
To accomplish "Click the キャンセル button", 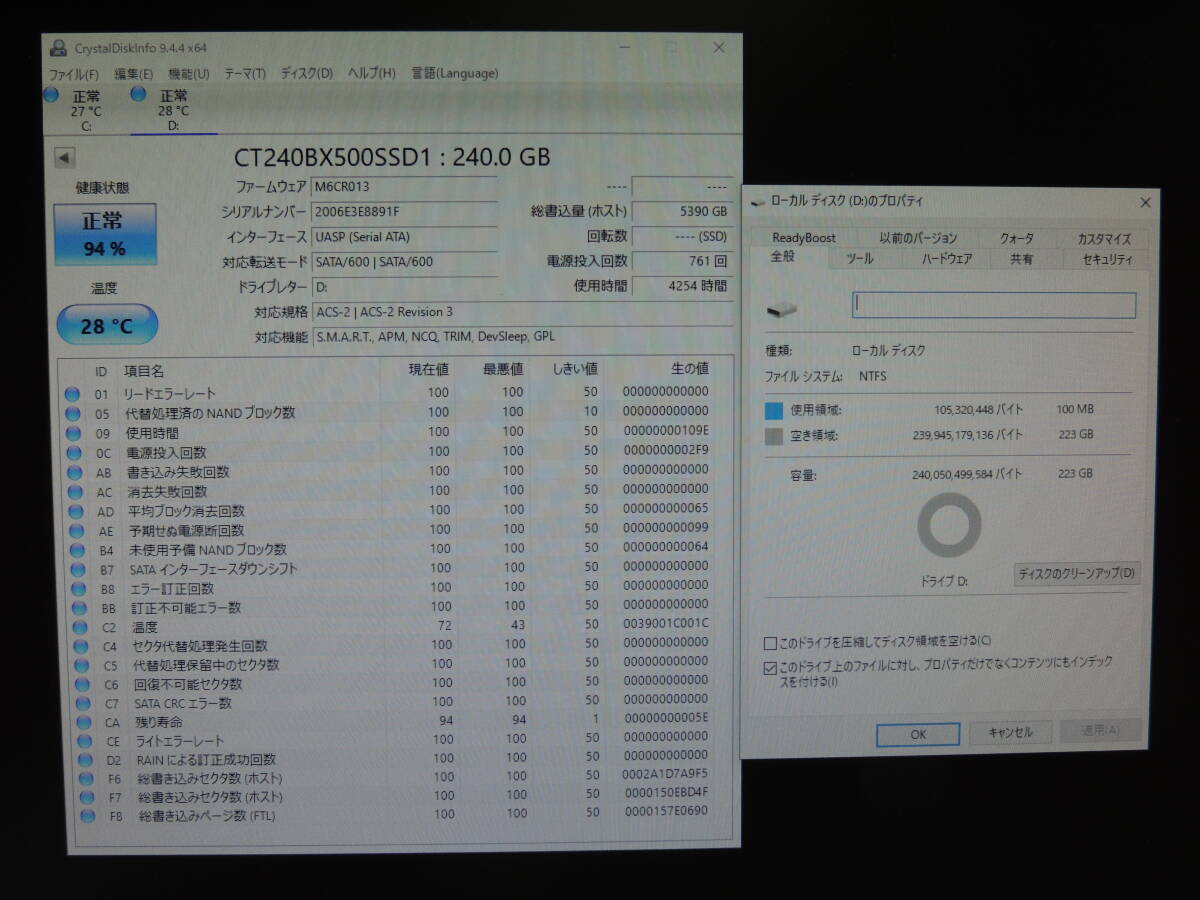I will coord(1010,733).
